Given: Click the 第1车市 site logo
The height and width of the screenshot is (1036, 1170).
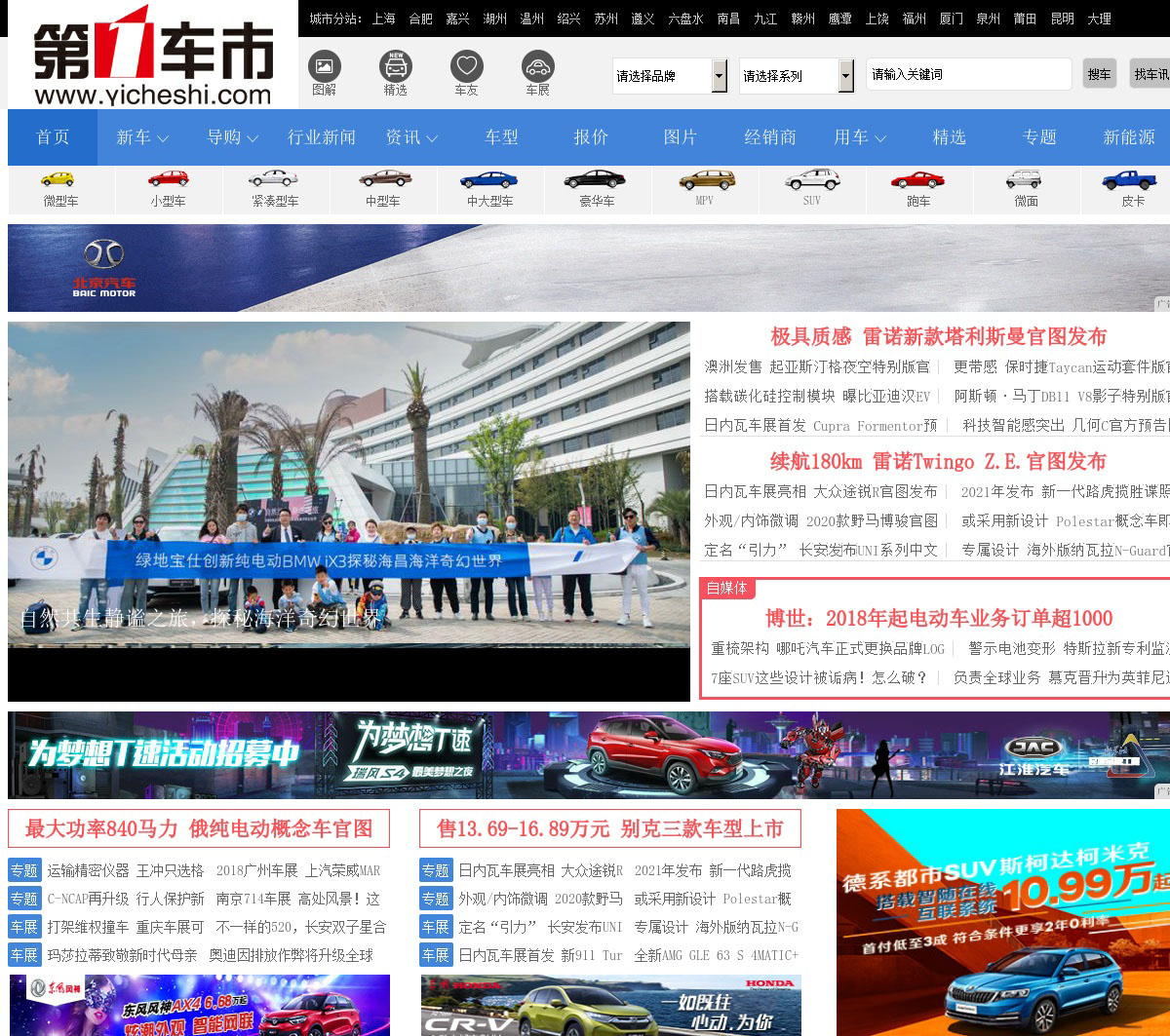Looking at the screenshot, I should pos(153,55).
